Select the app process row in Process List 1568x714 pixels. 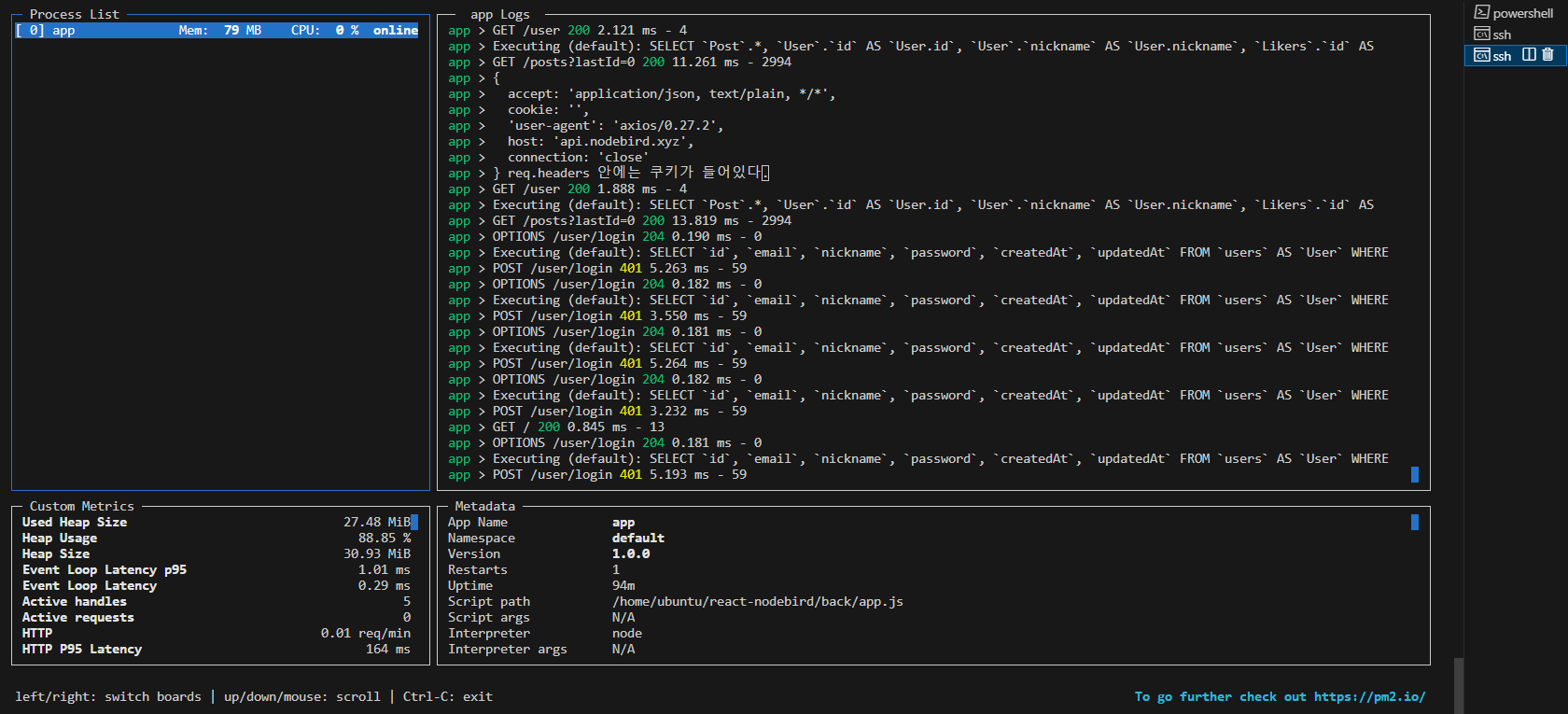click(217, 31)
